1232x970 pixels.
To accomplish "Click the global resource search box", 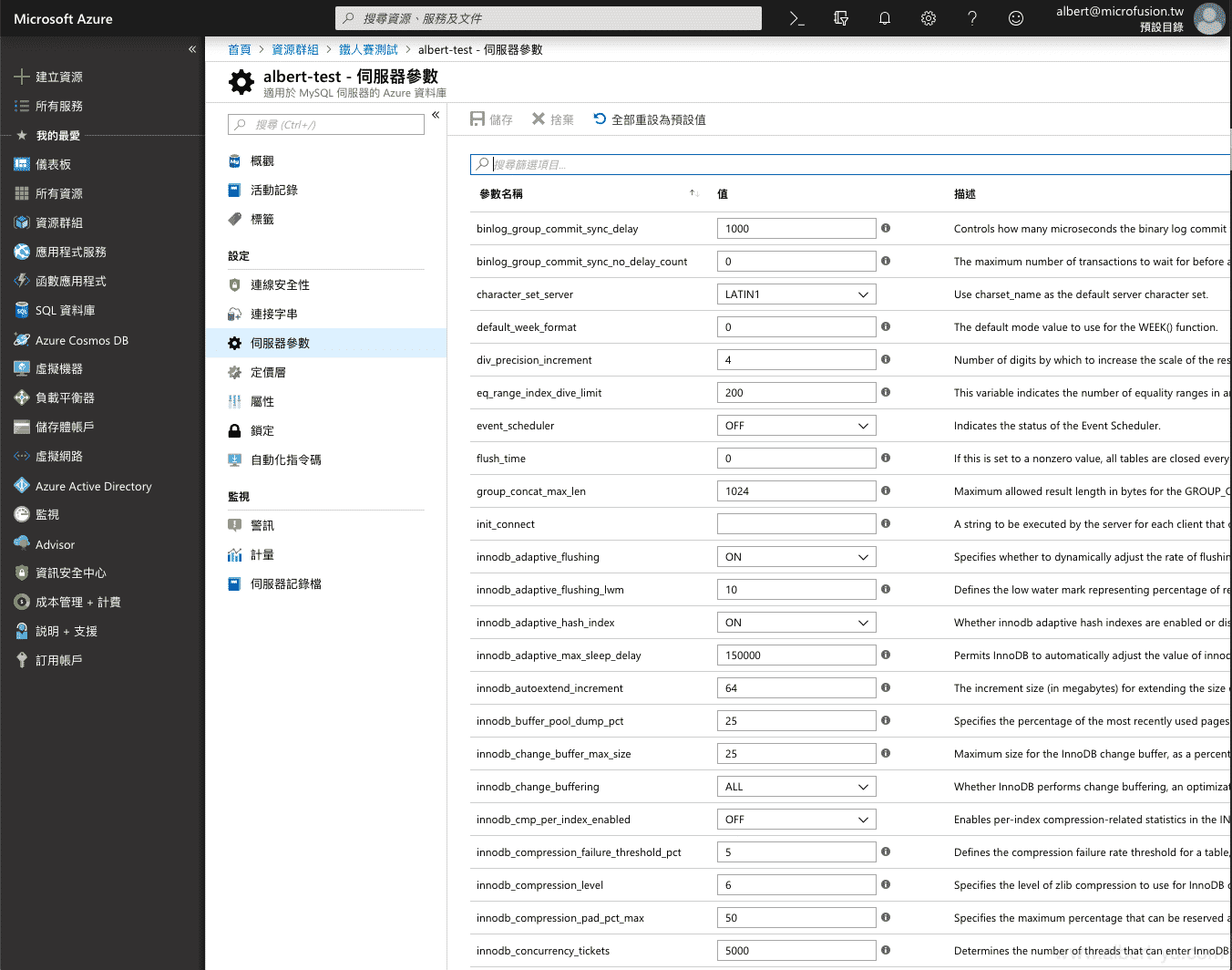I will pos(549,18).
